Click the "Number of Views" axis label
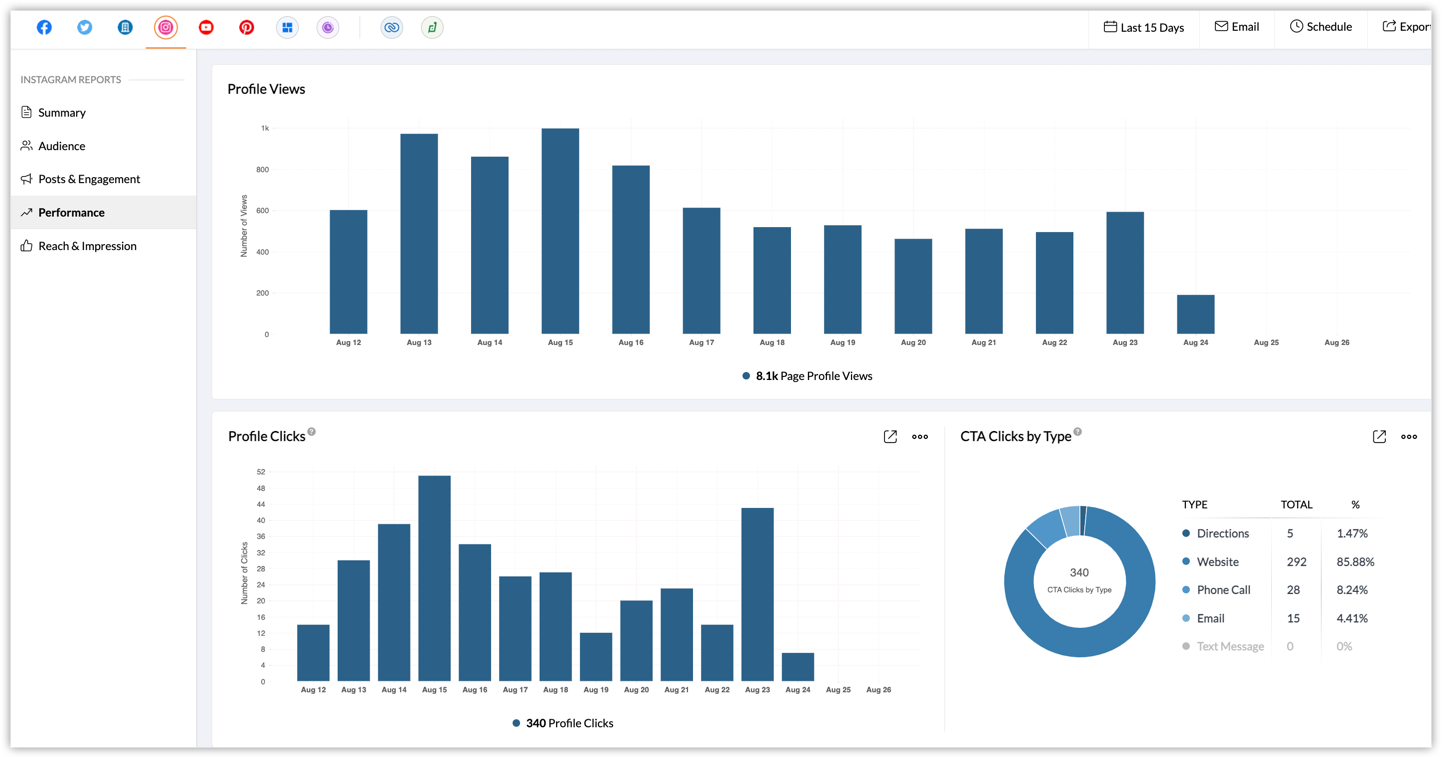This screenshot has height=758, width=1442. pyautogui.click(x=244, y=226)
